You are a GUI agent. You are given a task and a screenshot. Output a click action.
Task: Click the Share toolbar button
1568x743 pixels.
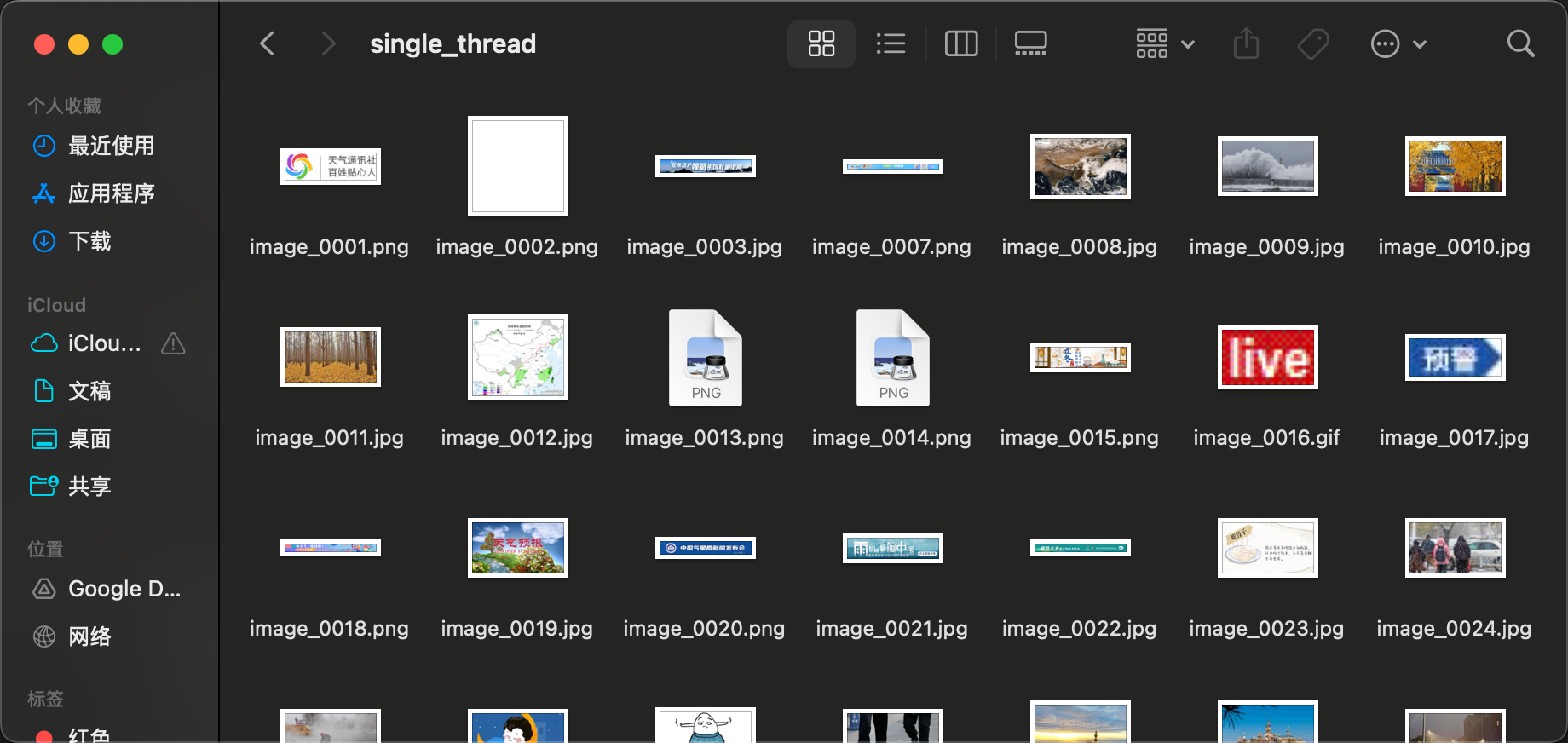click(1246, 43)
